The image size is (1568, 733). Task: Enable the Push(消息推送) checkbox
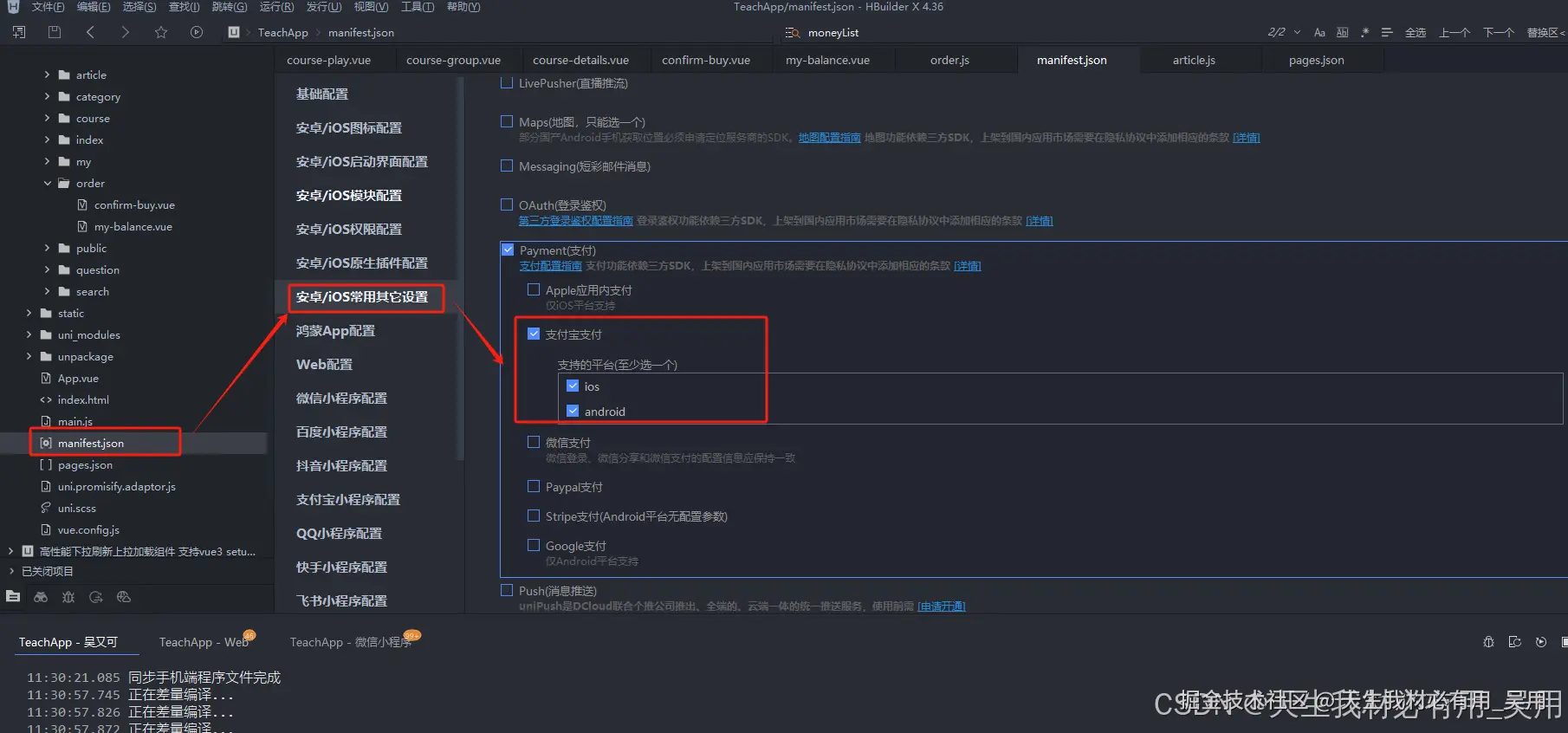point(507,590)
